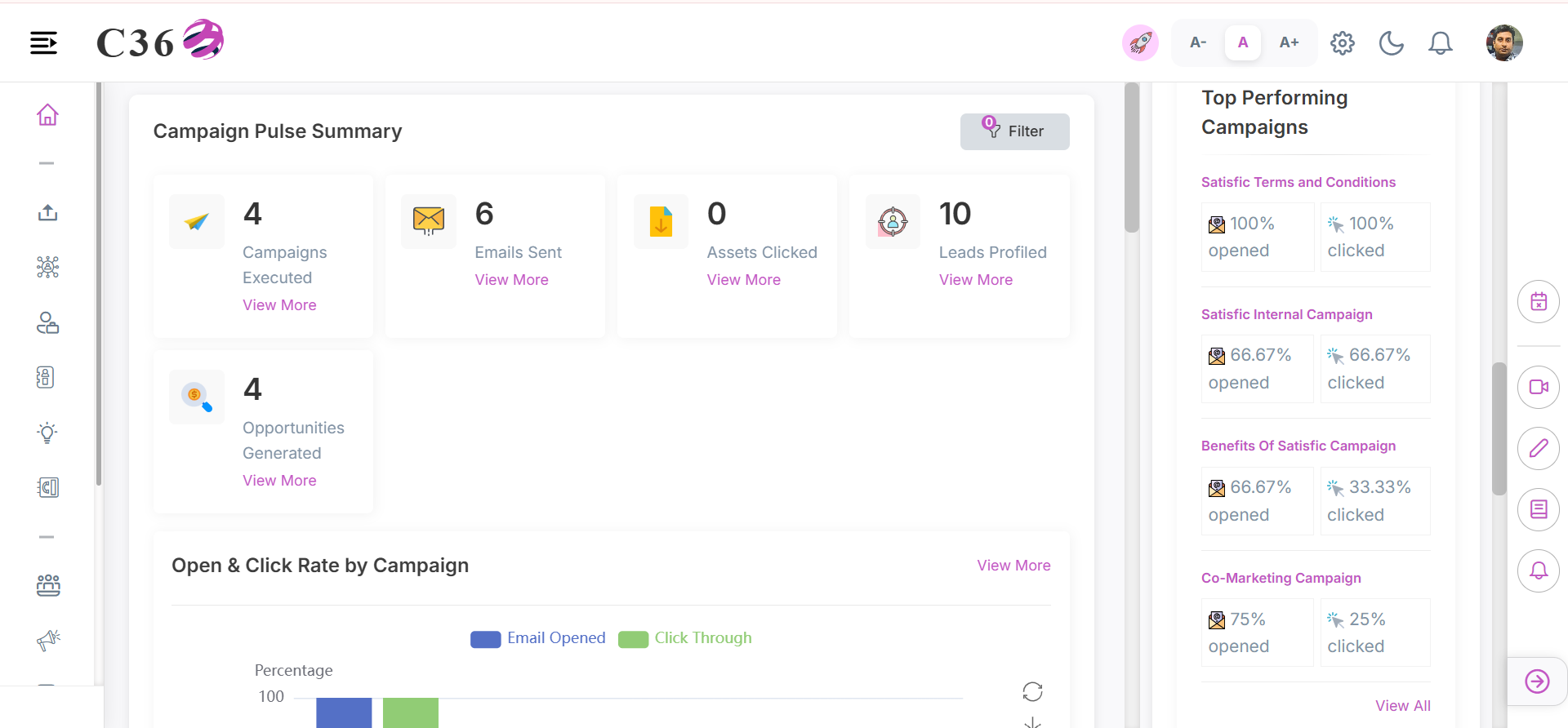Open the hamburger menu icon
1568x728 pixels.
[x=43, y=42]
